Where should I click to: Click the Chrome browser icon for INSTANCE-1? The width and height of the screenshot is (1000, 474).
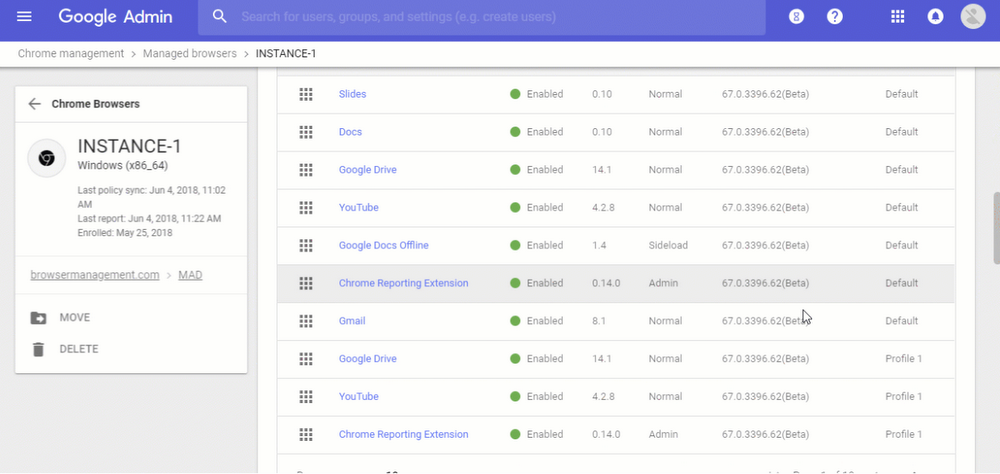click(x=46, y=158)
